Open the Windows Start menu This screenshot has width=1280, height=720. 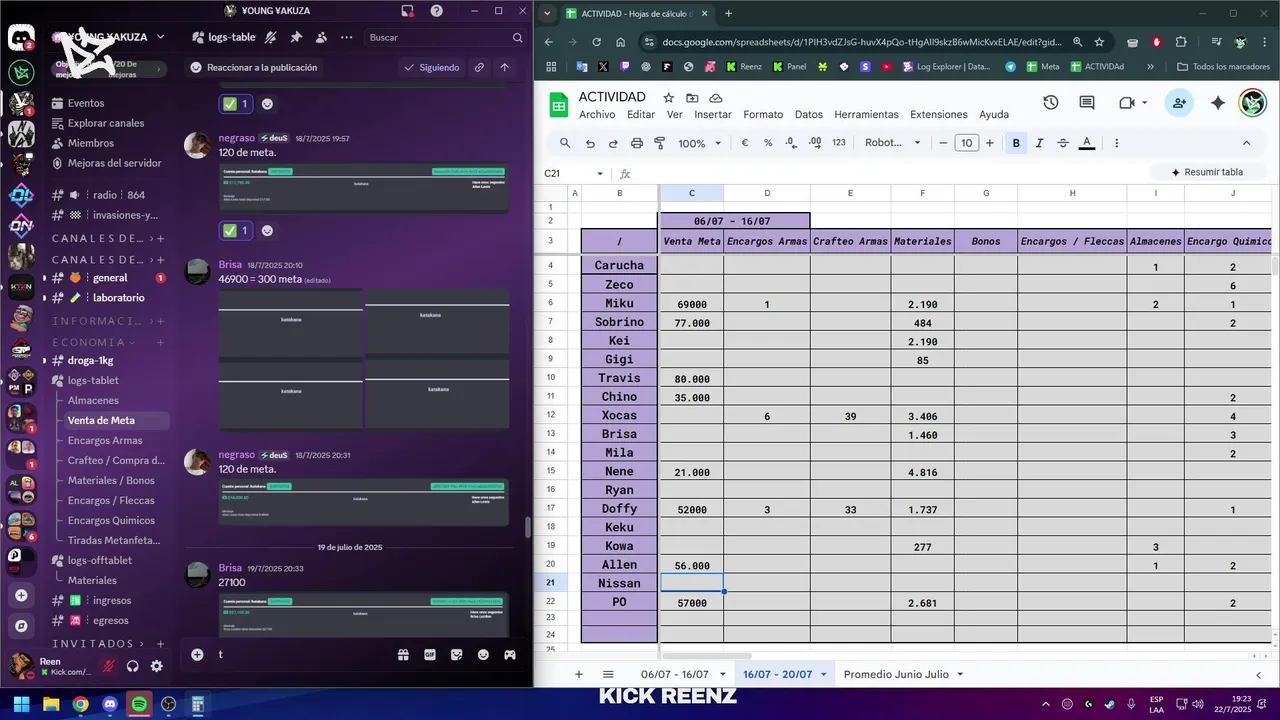coord(21,704)
